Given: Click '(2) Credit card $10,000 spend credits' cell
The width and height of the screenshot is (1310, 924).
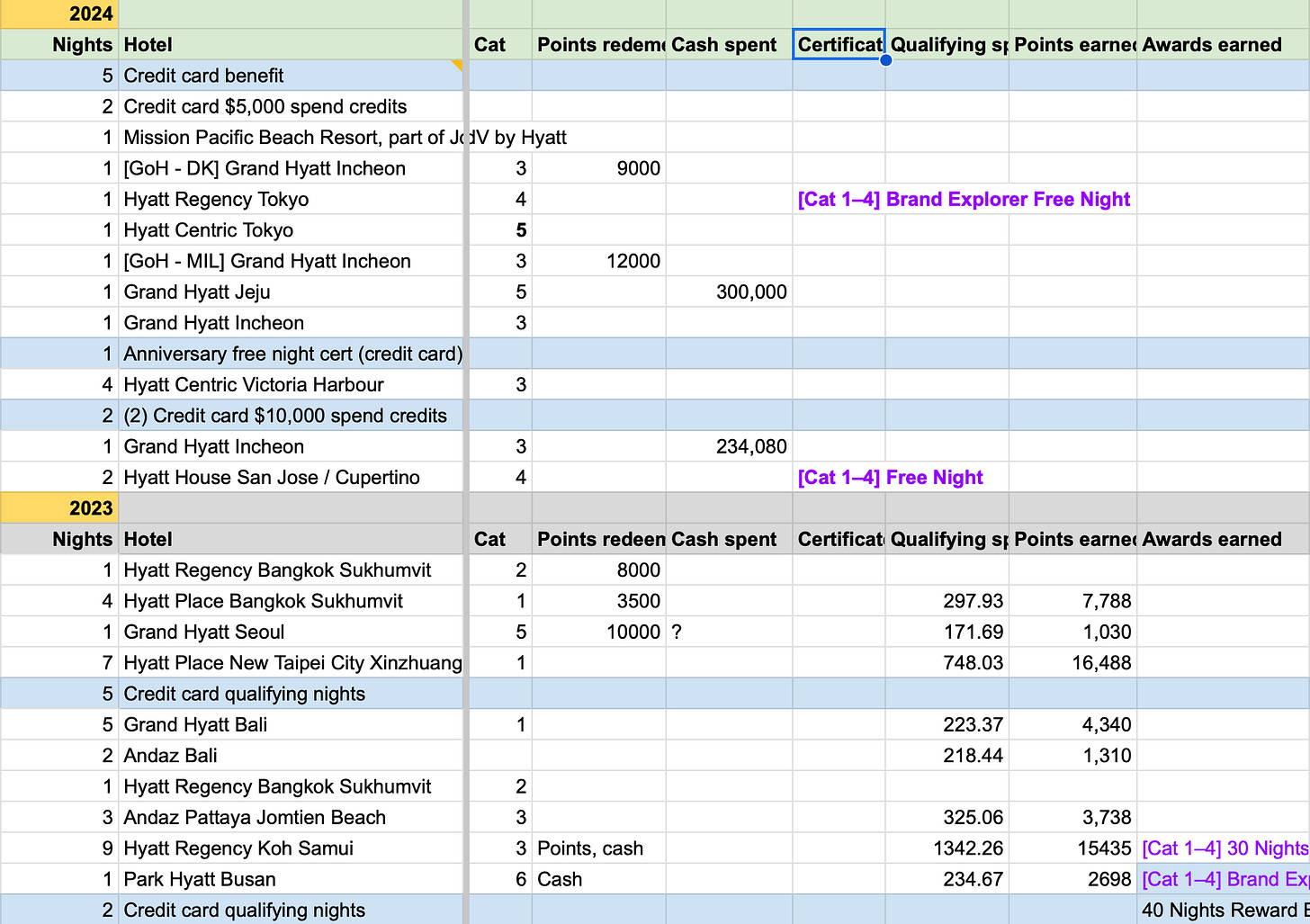Looking at the screenshot, I should pyautogui.click(x=291, y=416).
